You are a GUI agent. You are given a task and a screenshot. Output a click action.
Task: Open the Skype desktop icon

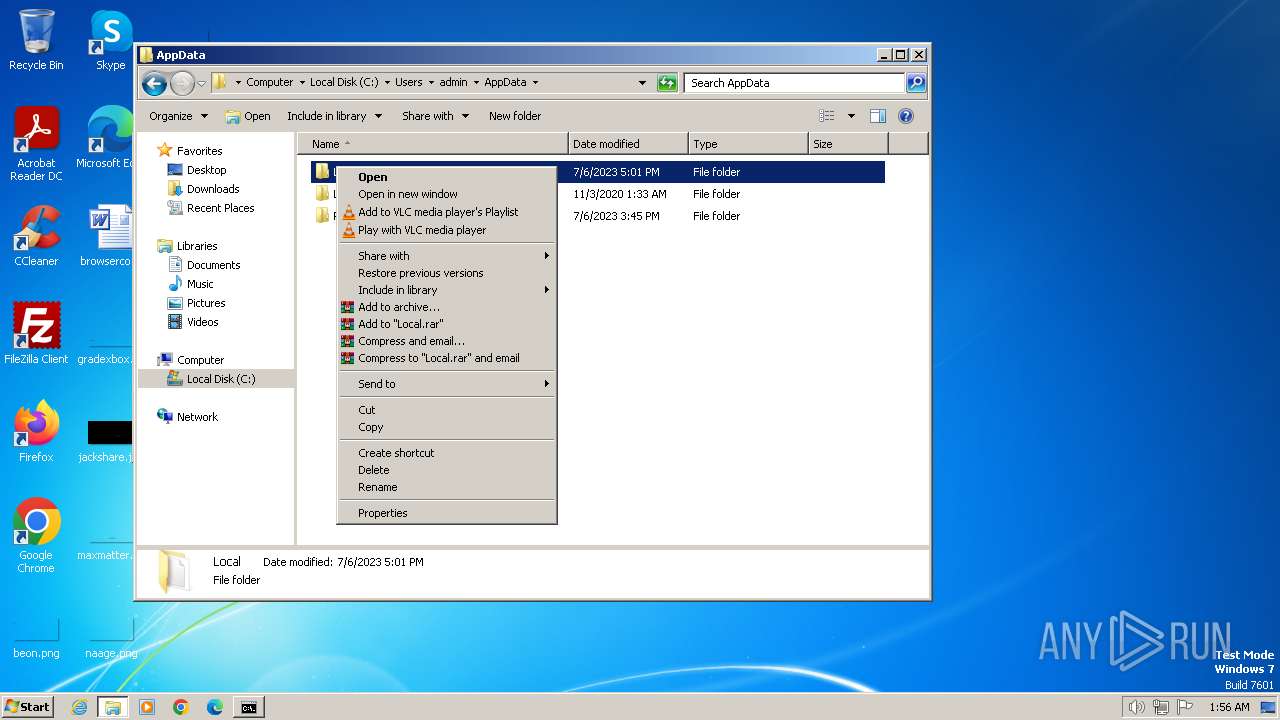click(x=110, y=40)
